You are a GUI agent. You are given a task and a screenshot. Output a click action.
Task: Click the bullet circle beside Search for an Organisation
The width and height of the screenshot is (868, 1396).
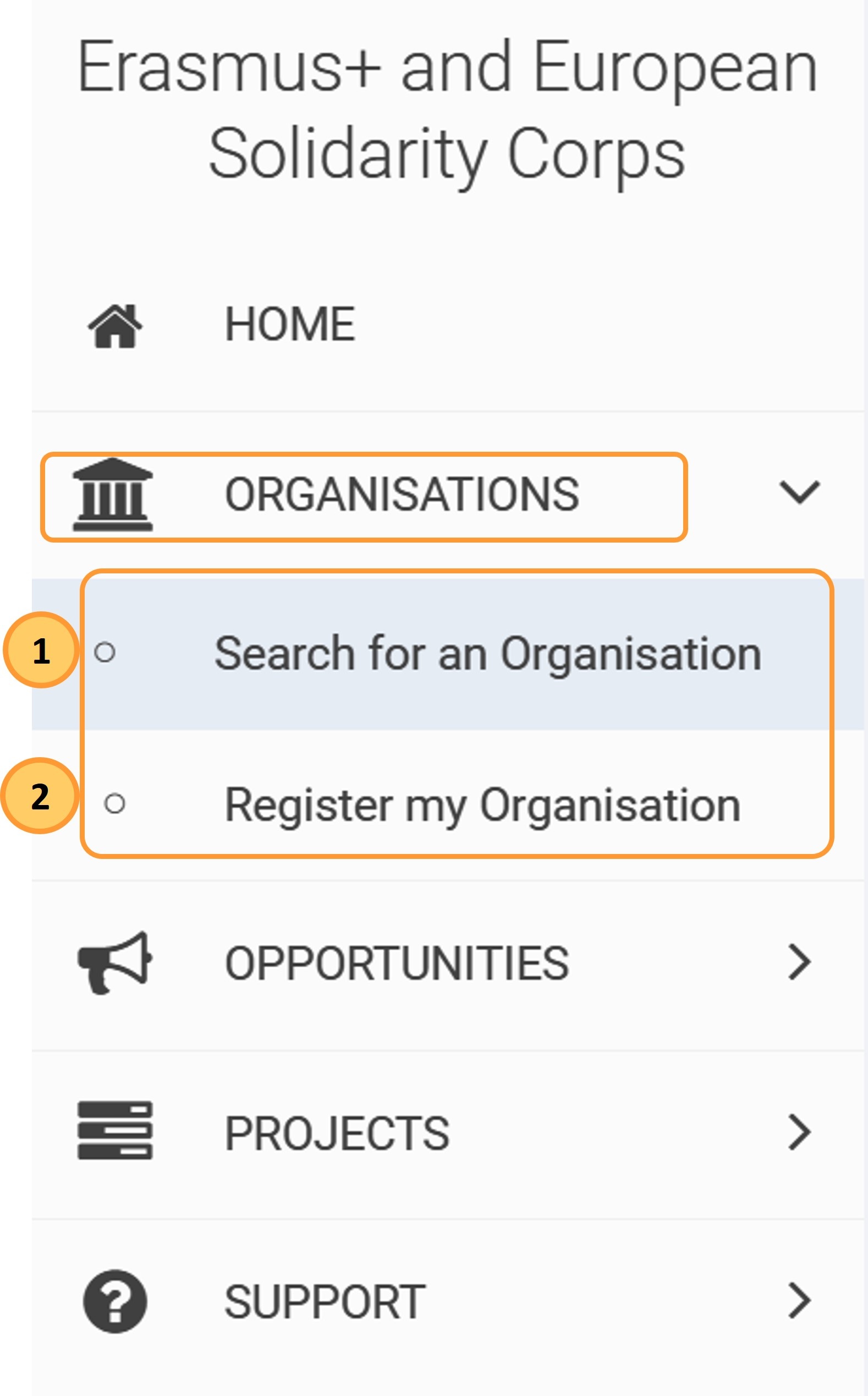coord(105,653)
